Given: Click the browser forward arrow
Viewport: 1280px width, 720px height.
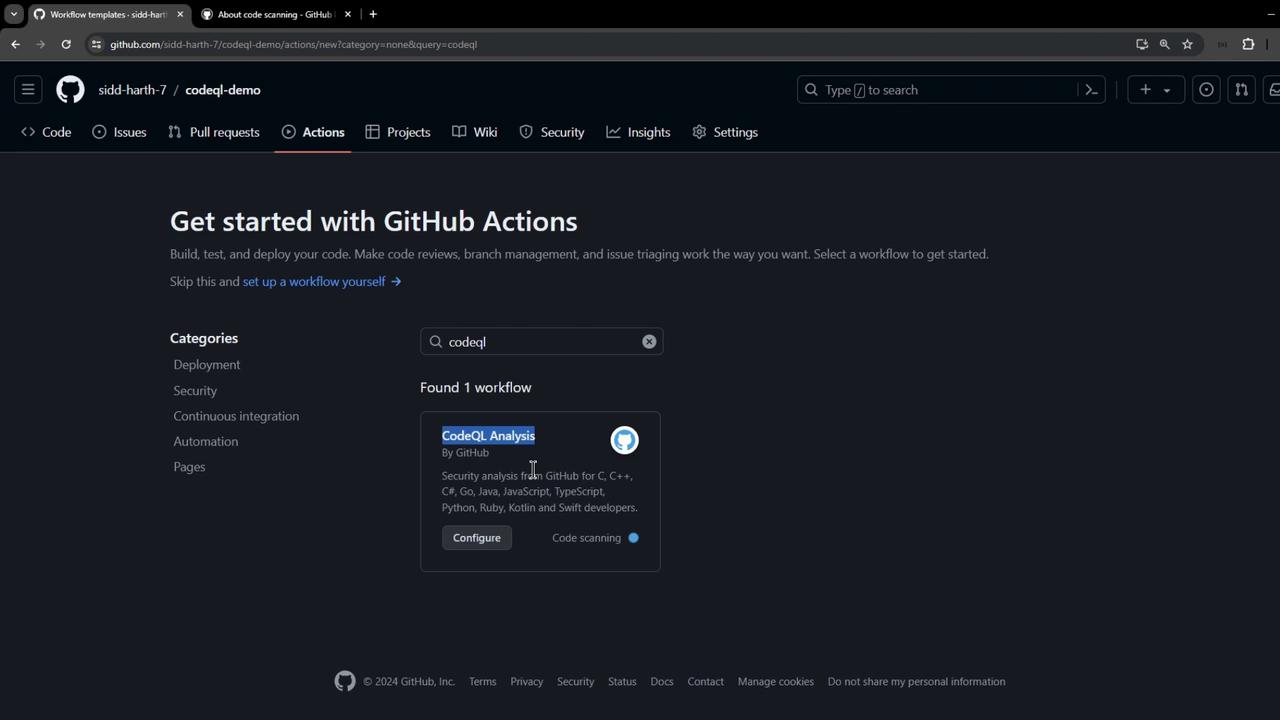Looking at the screenshot, I should click(40, 44).
